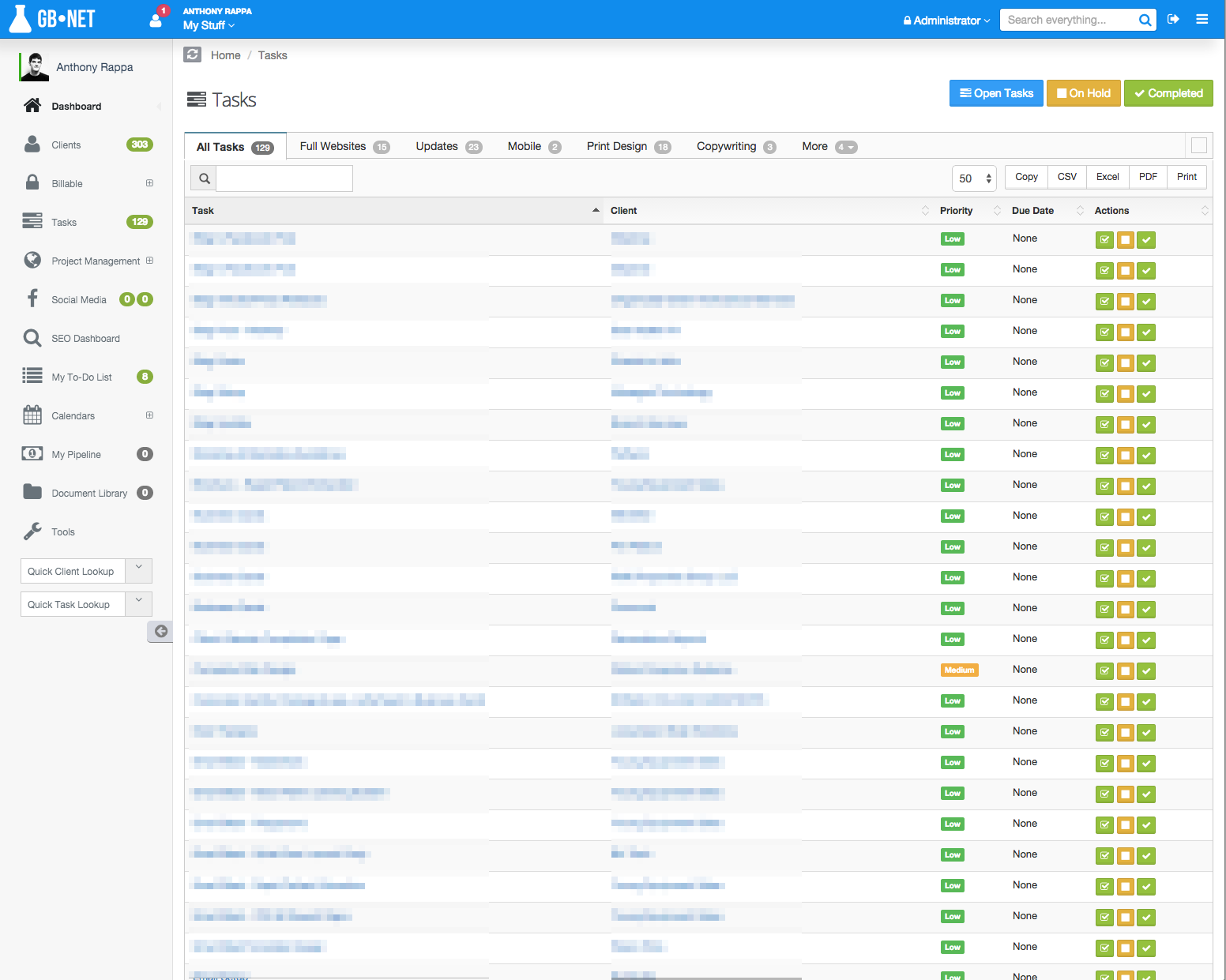
Task: Sort by the Due Date column header
Action: [1047, 211]
